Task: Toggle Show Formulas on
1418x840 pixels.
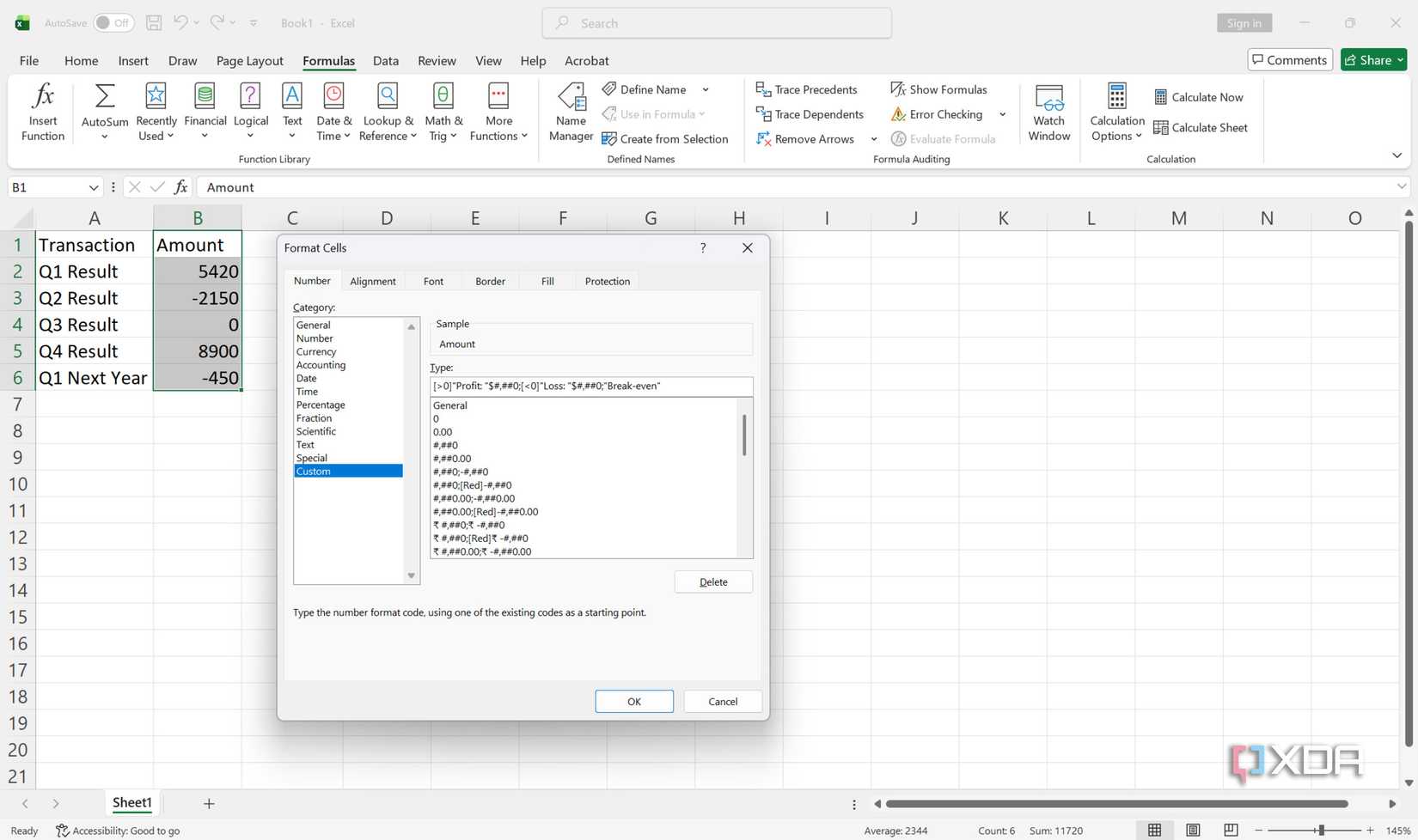Action: pyautogui.click(x=938, y=89)
